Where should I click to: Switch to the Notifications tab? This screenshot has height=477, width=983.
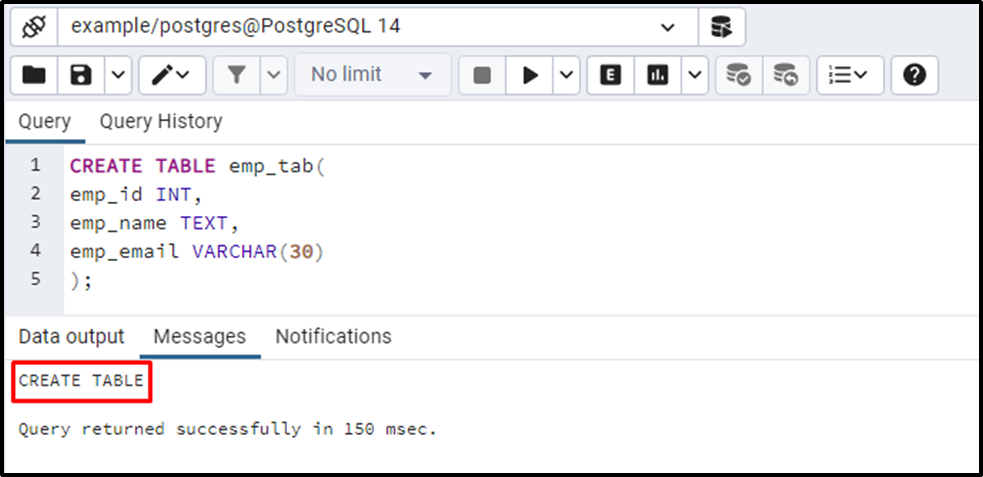pyautogui.click(x=334, y=337)
